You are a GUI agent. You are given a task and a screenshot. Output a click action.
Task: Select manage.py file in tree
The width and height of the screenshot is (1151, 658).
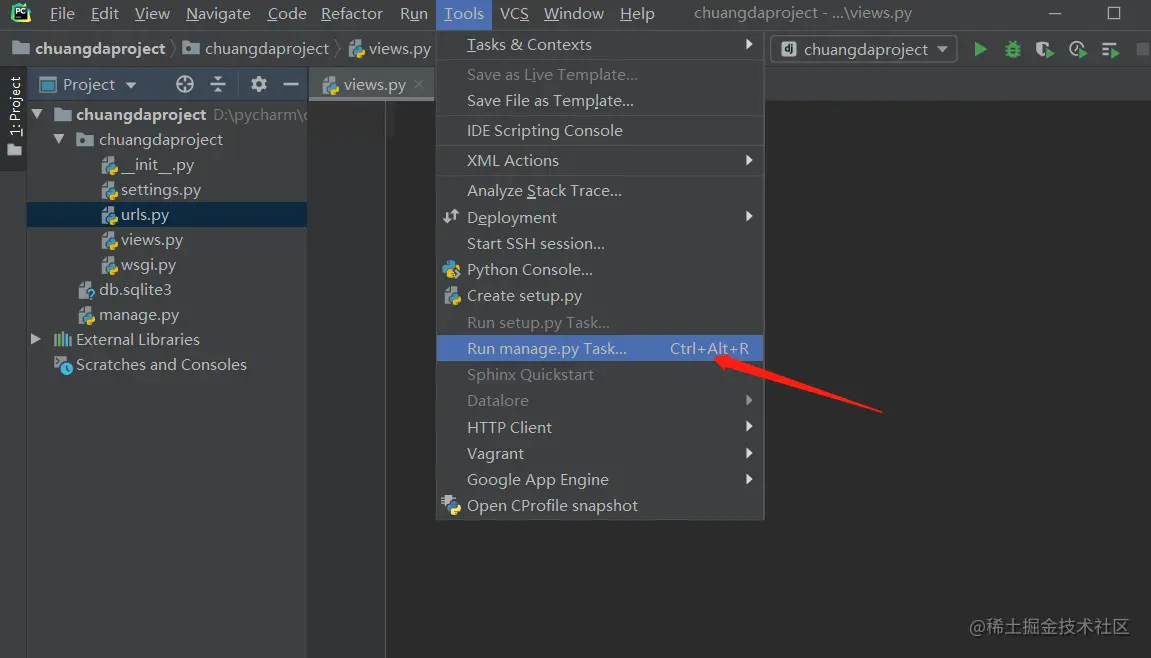pos(167,314)
